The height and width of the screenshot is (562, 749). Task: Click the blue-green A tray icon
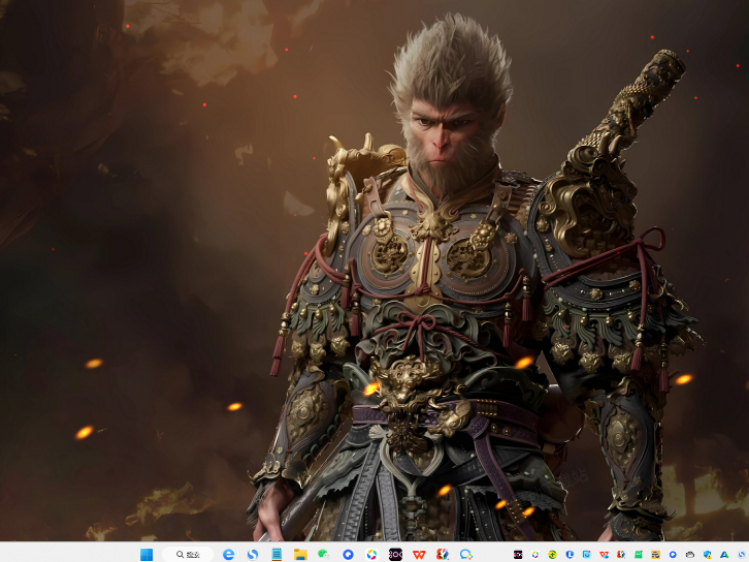pos(725,554)
